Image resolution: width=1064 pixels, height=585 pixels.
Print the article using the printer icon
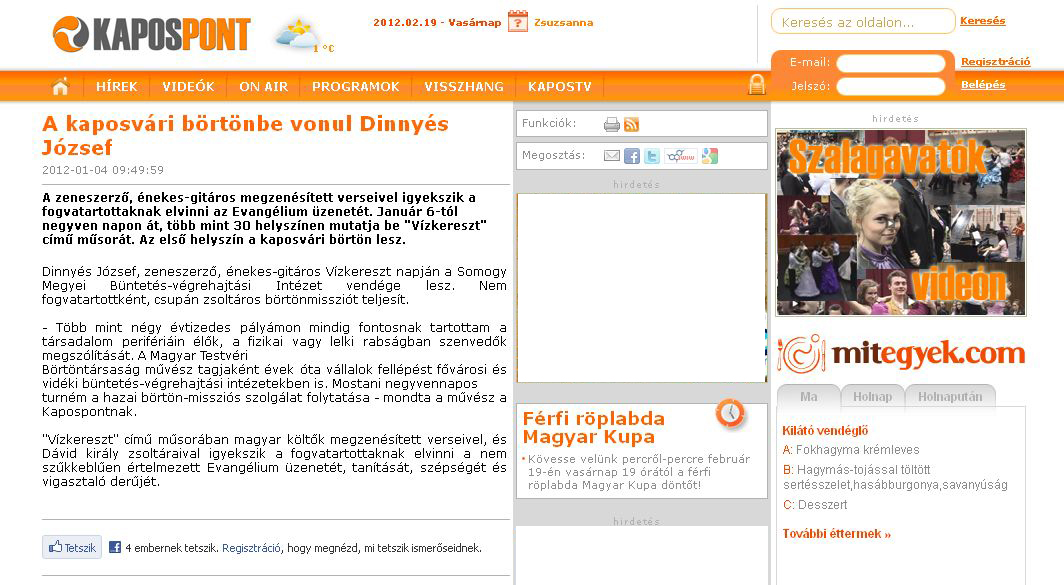click(611, 124)
